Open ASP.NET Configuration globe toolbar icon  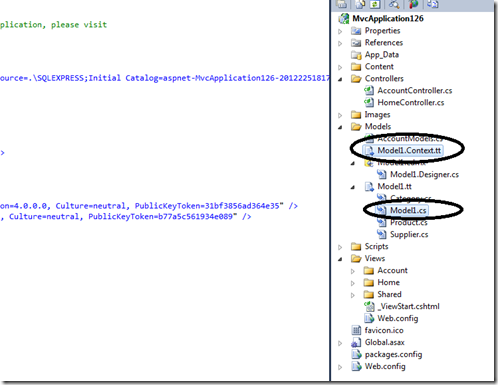pyautogui.click(x=414, y=4)
